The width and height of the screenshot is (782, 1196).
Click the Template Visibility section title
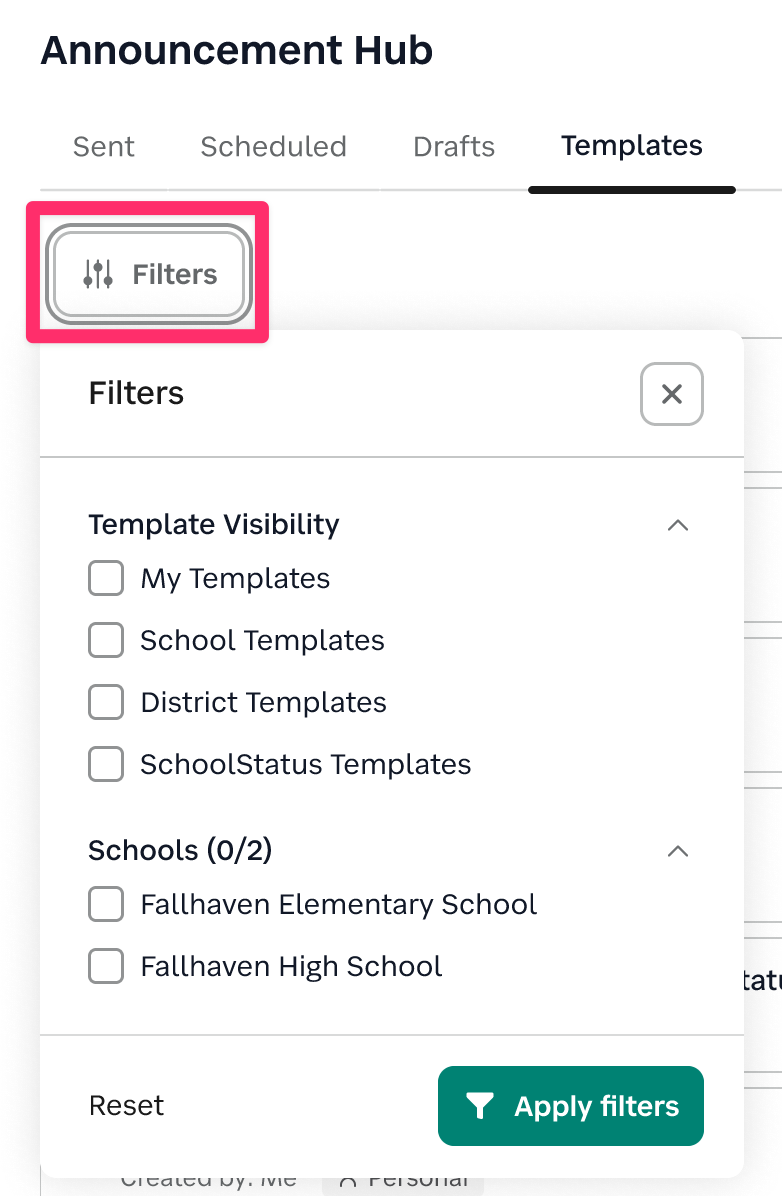214,524
